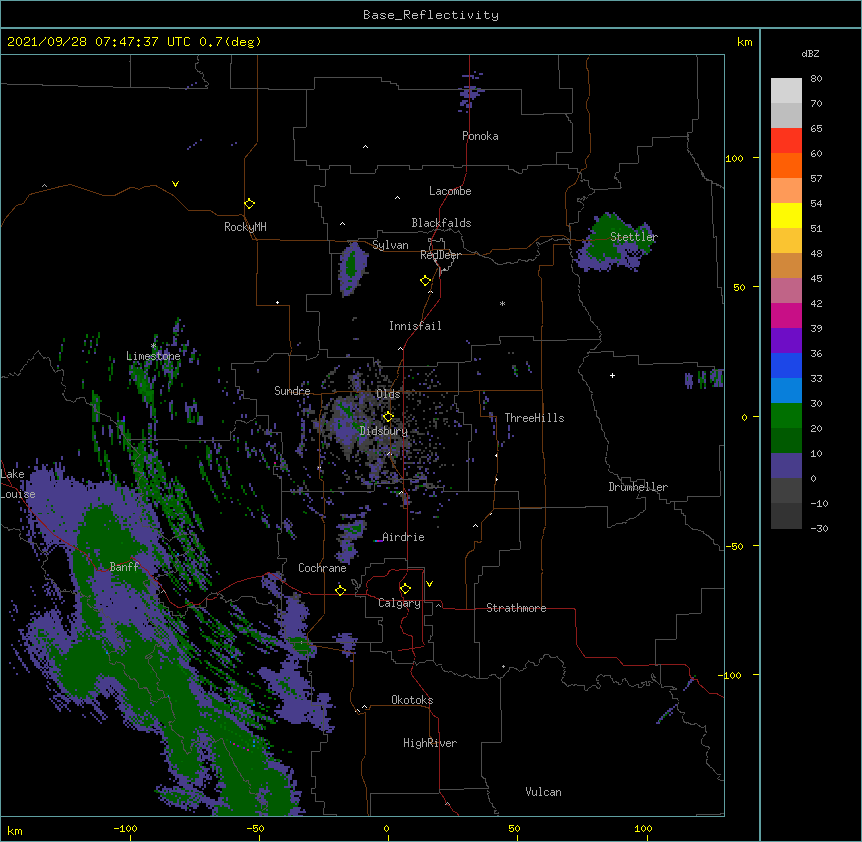Click the RedDeer map label
The image size is (862, 842).
(440, 255)
